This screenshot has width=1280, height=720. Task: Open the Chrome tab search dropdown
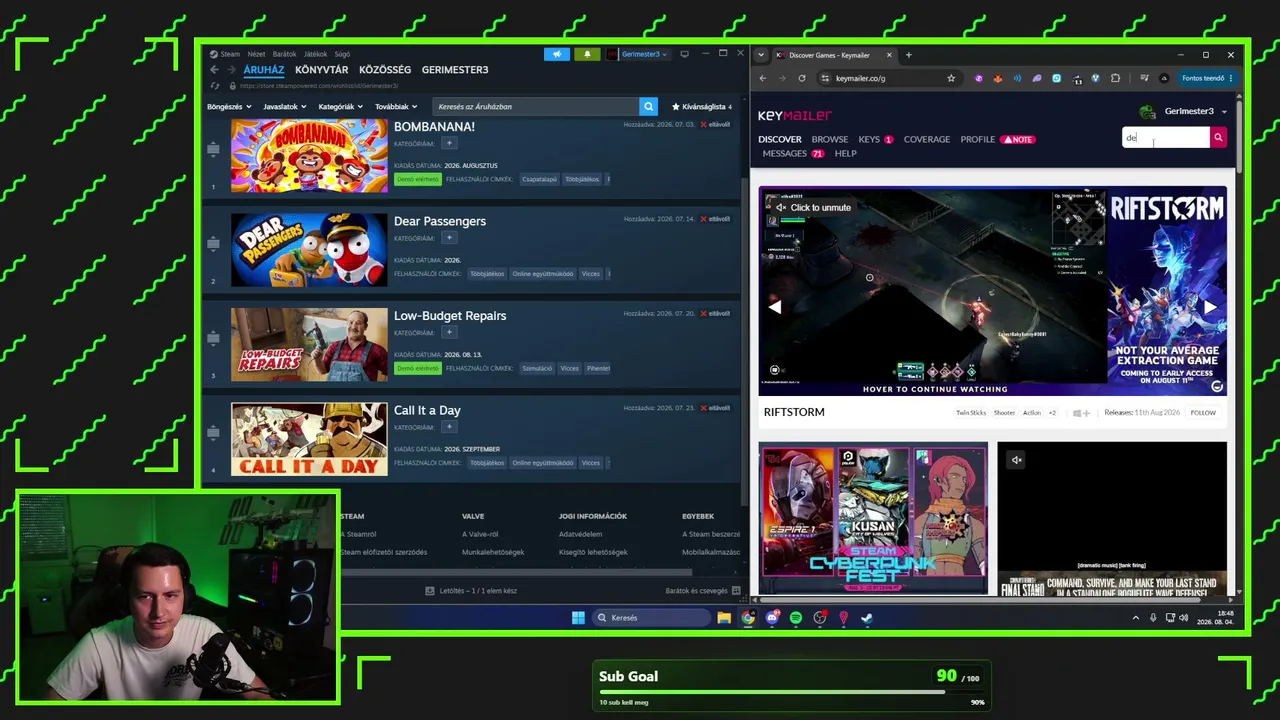(762, 55)
